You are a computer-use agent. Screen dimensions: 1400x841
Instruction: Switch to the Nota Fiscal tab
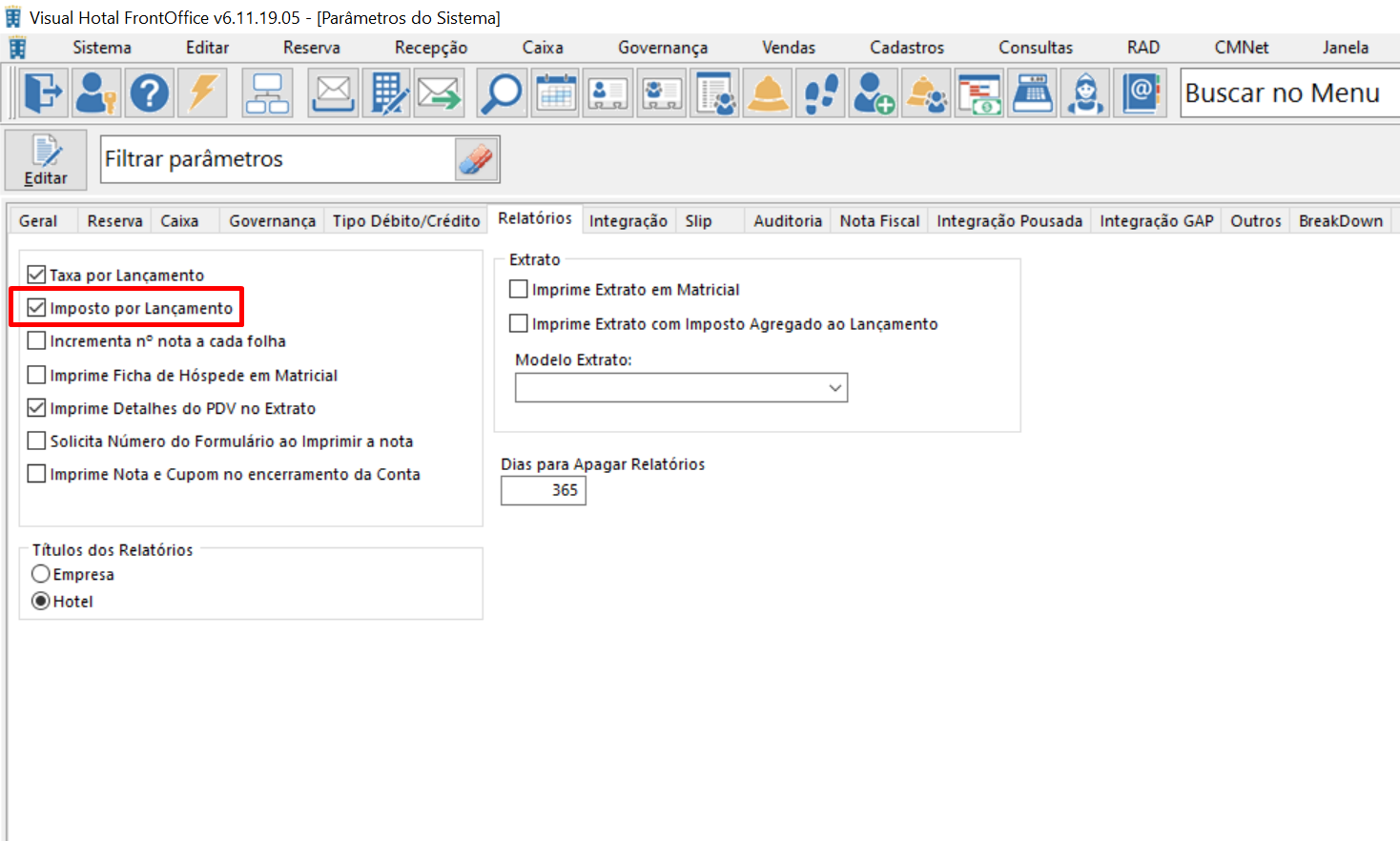click(x=879, y=220)
